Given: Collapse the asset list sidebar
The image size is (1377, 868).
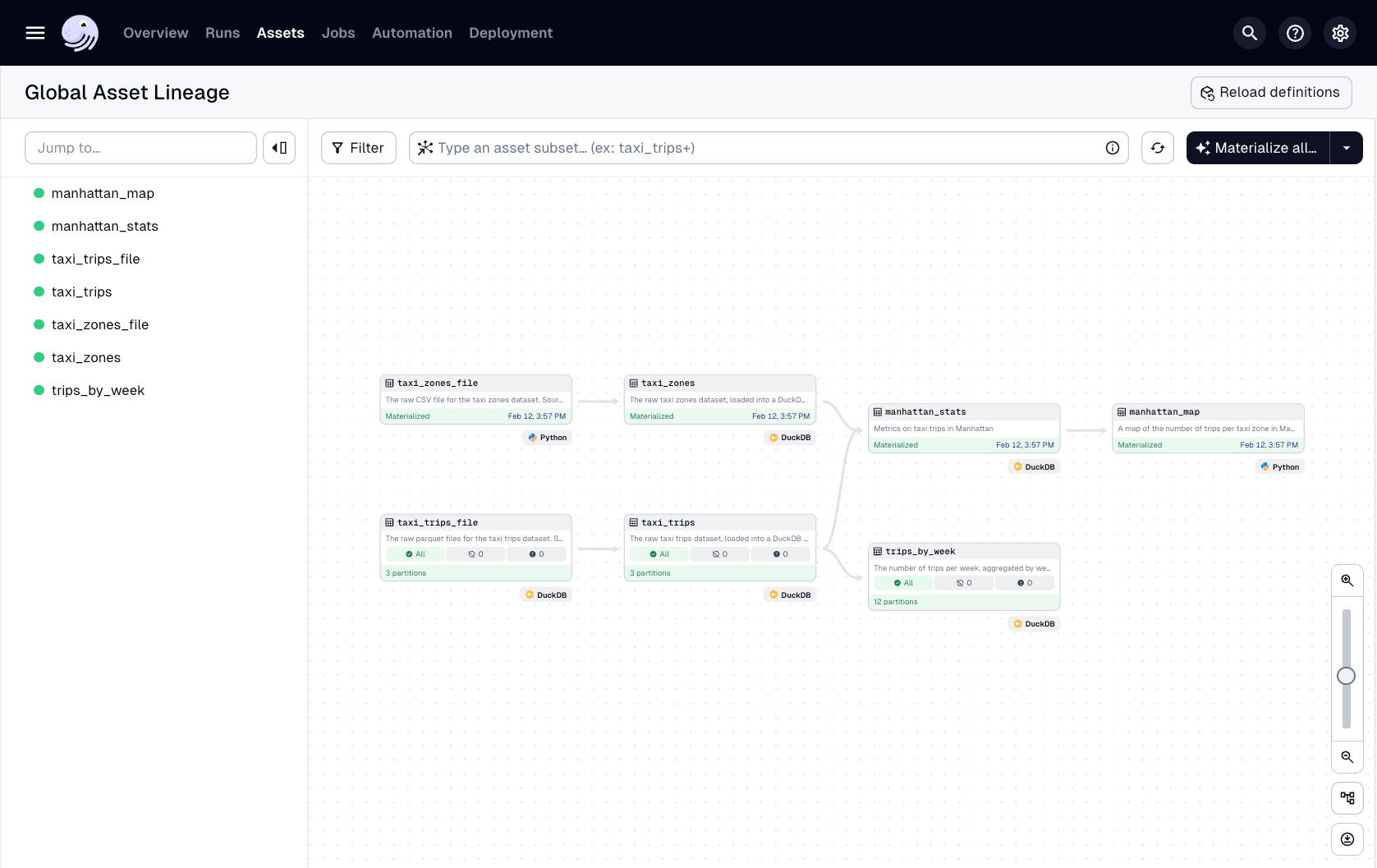Looking at the screenshot, I should tap(279, 148).
